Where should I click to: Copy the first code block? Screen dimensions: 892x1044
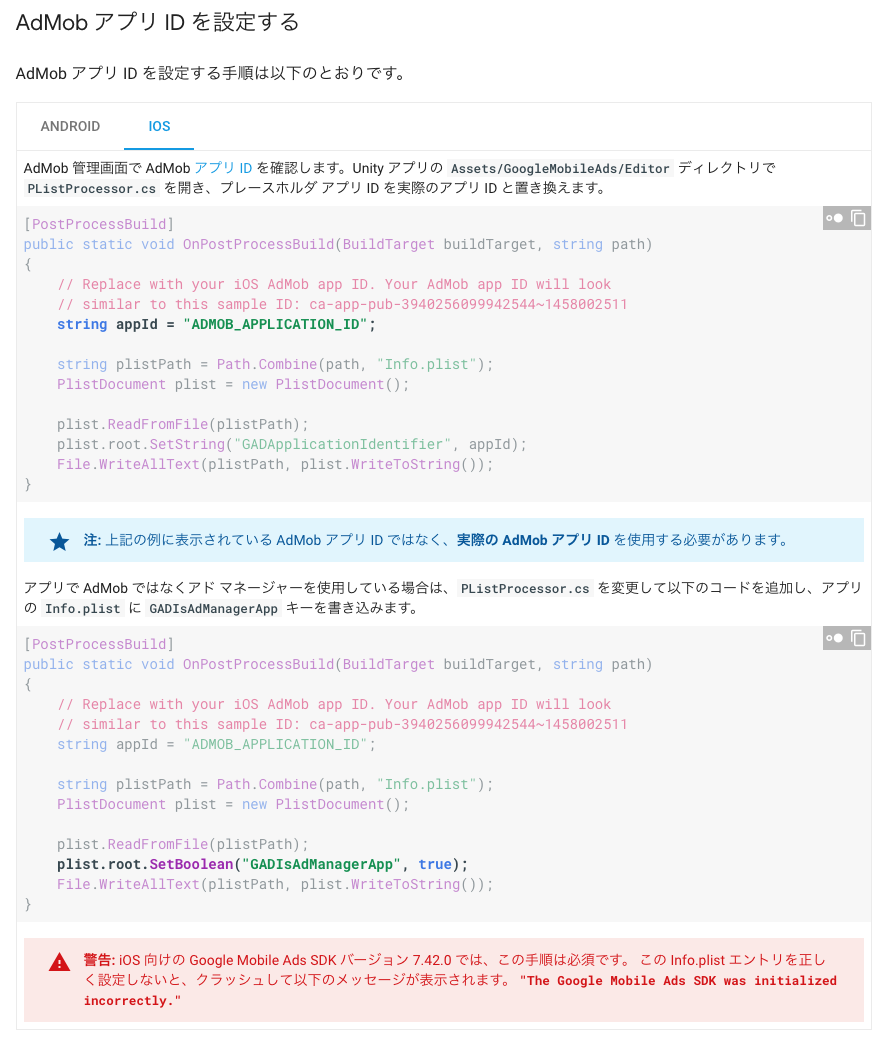[x=859, y=218]
